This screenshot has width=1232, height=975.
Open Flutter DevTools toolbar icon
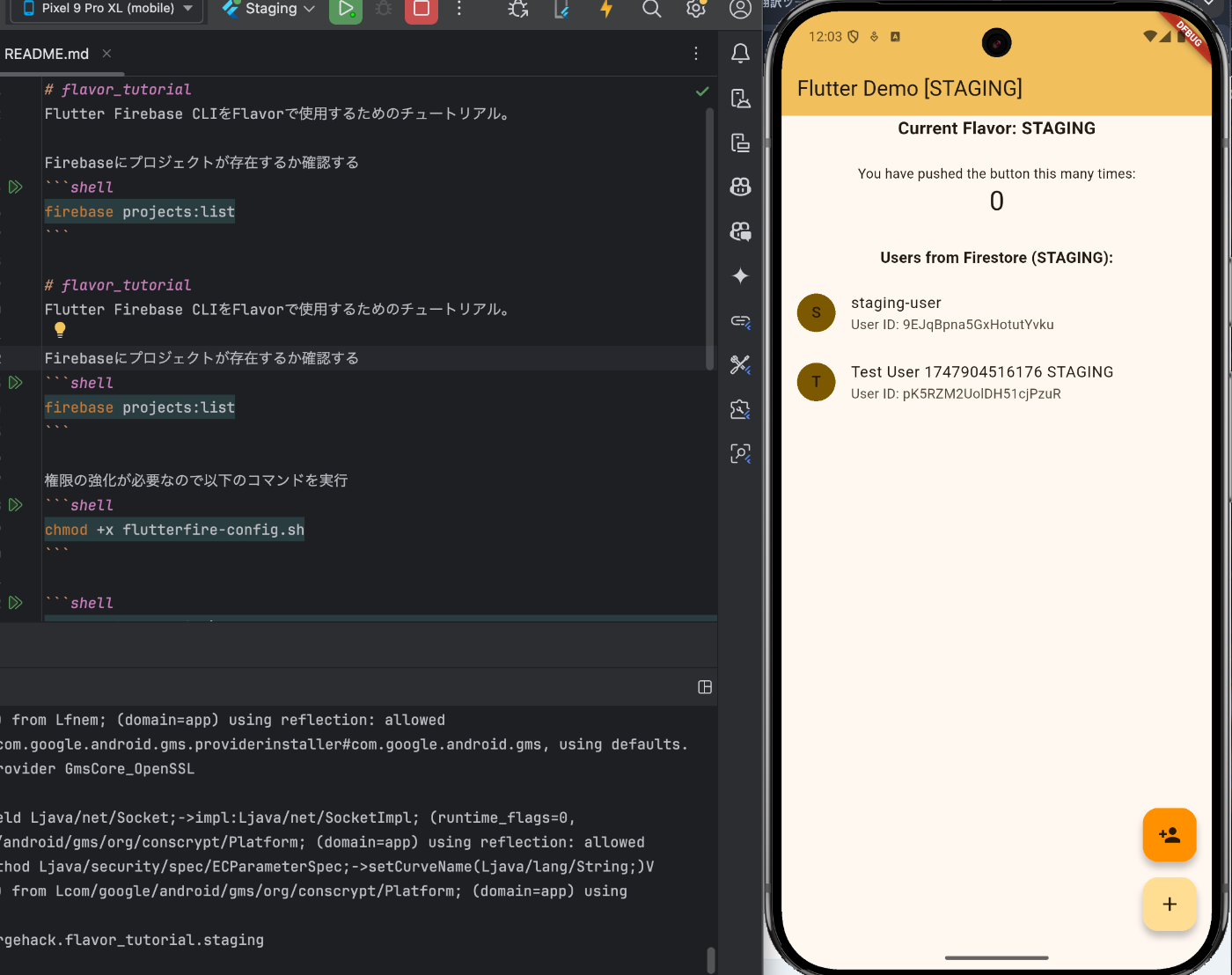562,9
